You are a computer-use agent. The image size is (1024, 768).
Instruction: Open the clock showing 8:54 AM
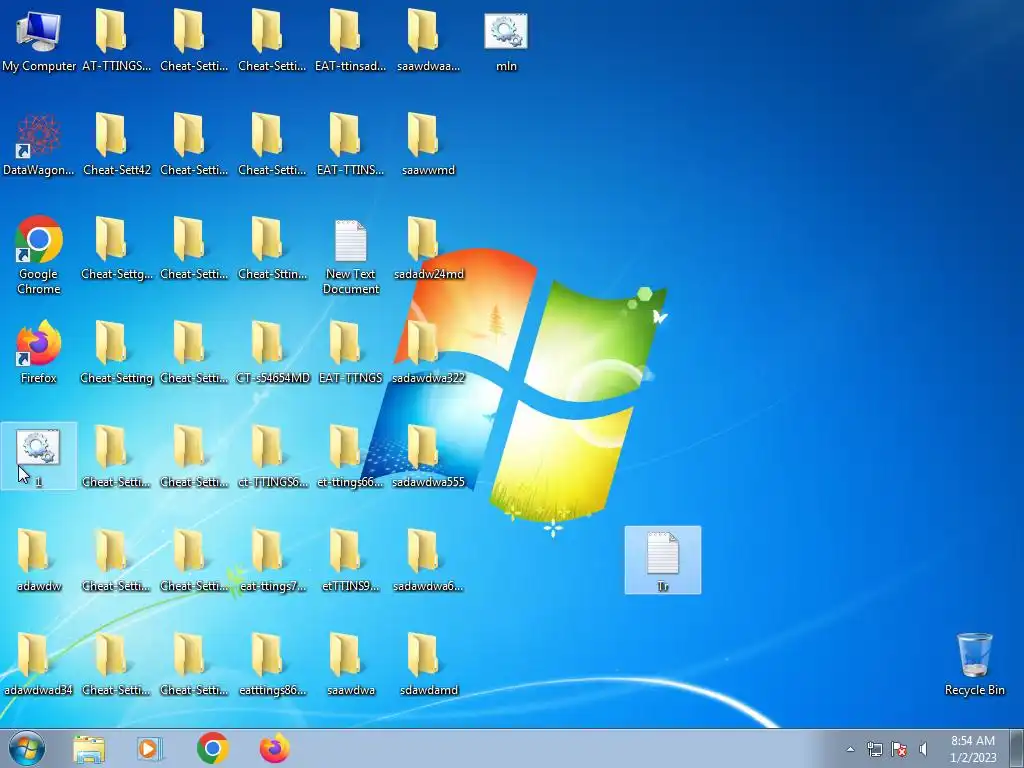pos(973,749)
